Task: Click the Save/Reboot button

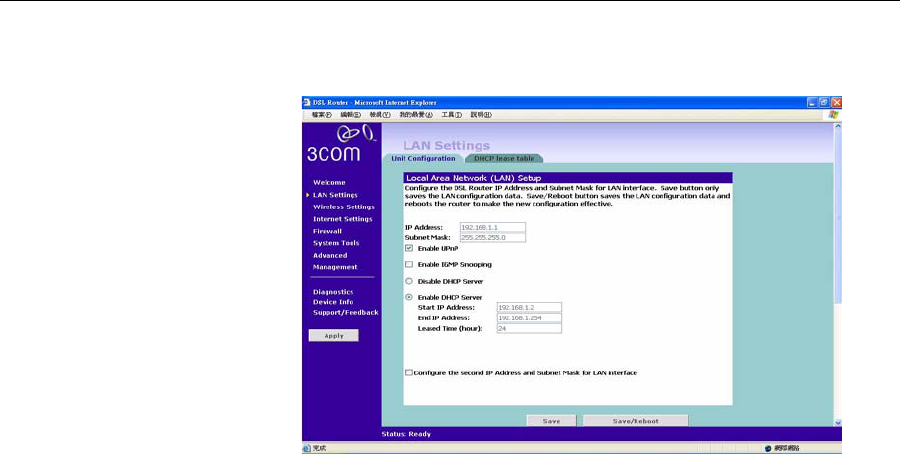Action: 635,421
